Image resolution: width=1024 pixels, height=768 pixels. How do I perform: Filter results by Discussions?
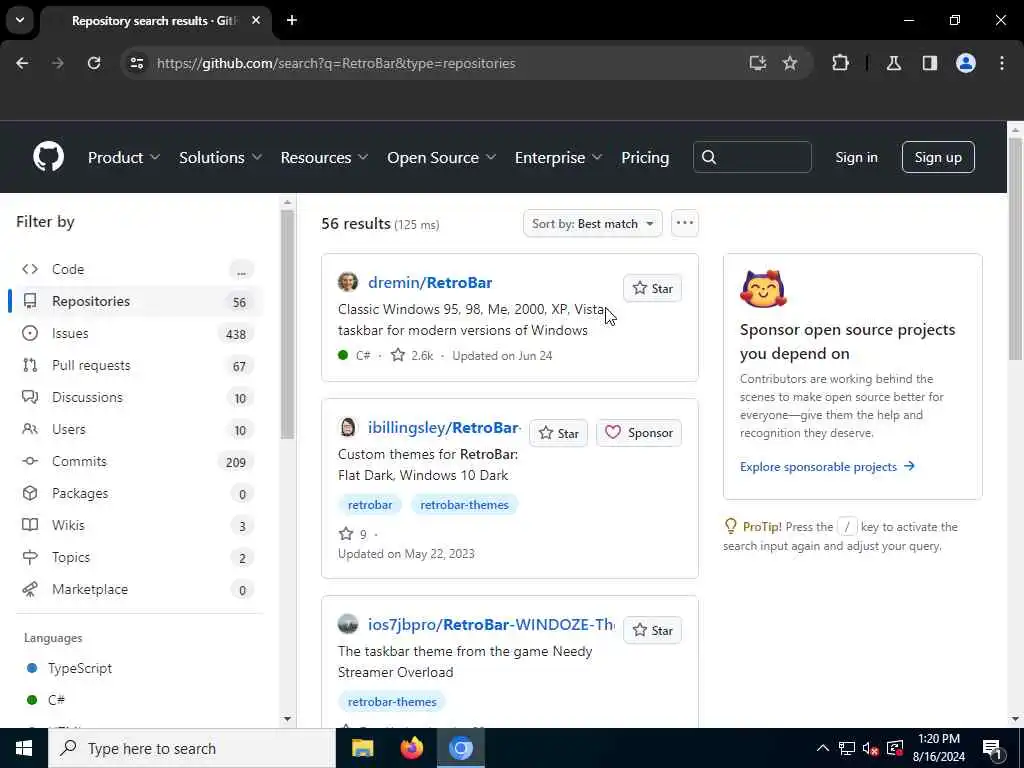click(x=137, y=397)
